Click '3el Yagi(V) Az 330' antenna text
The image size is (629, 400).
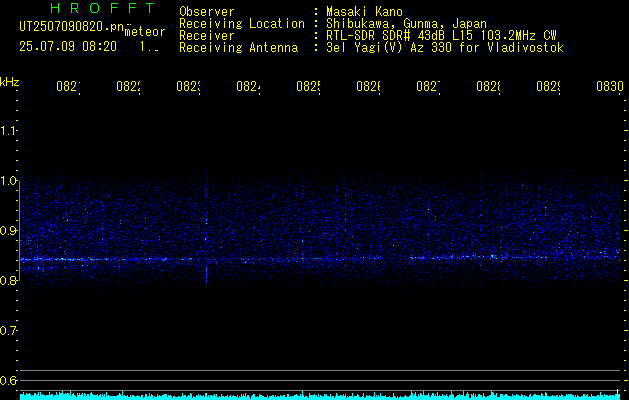tap(445, 48)
